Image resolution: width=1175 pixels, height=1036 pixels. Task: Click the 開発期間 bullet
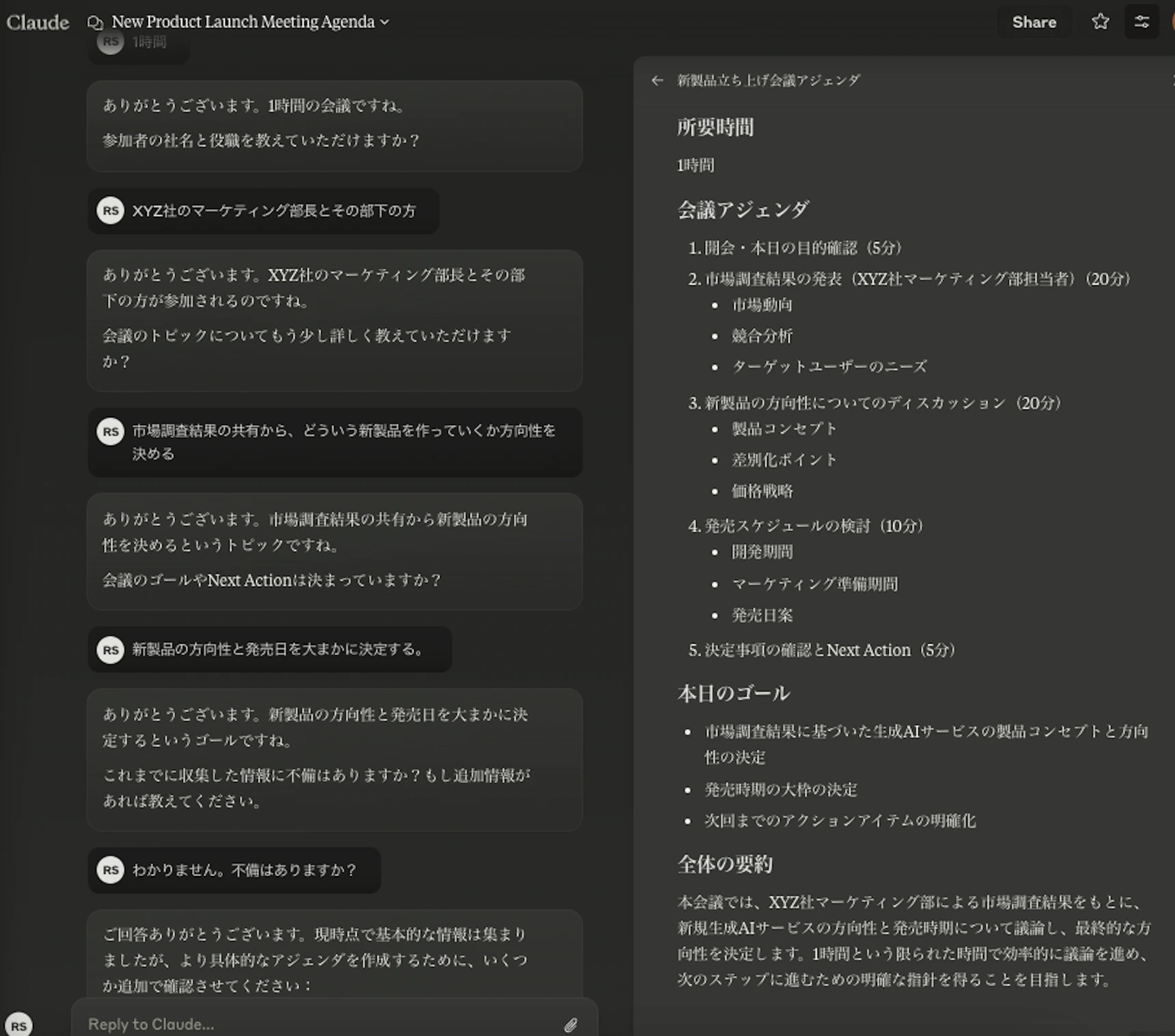tap(762, 551)
